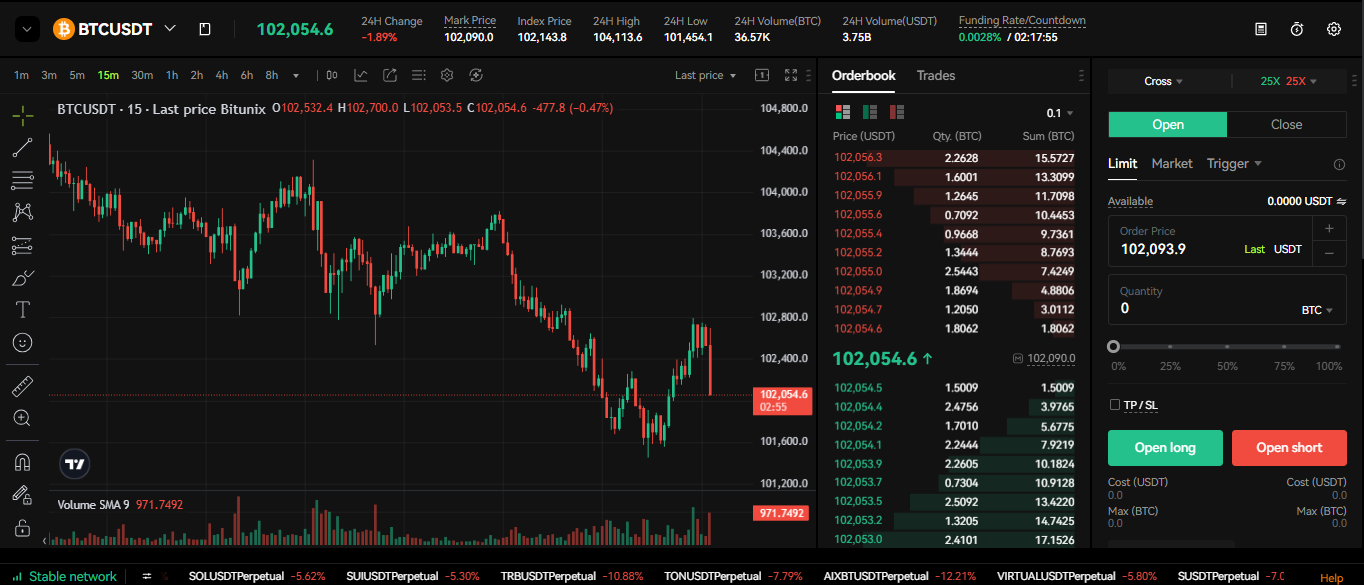Open the text annotation tool

pos(21,310)
